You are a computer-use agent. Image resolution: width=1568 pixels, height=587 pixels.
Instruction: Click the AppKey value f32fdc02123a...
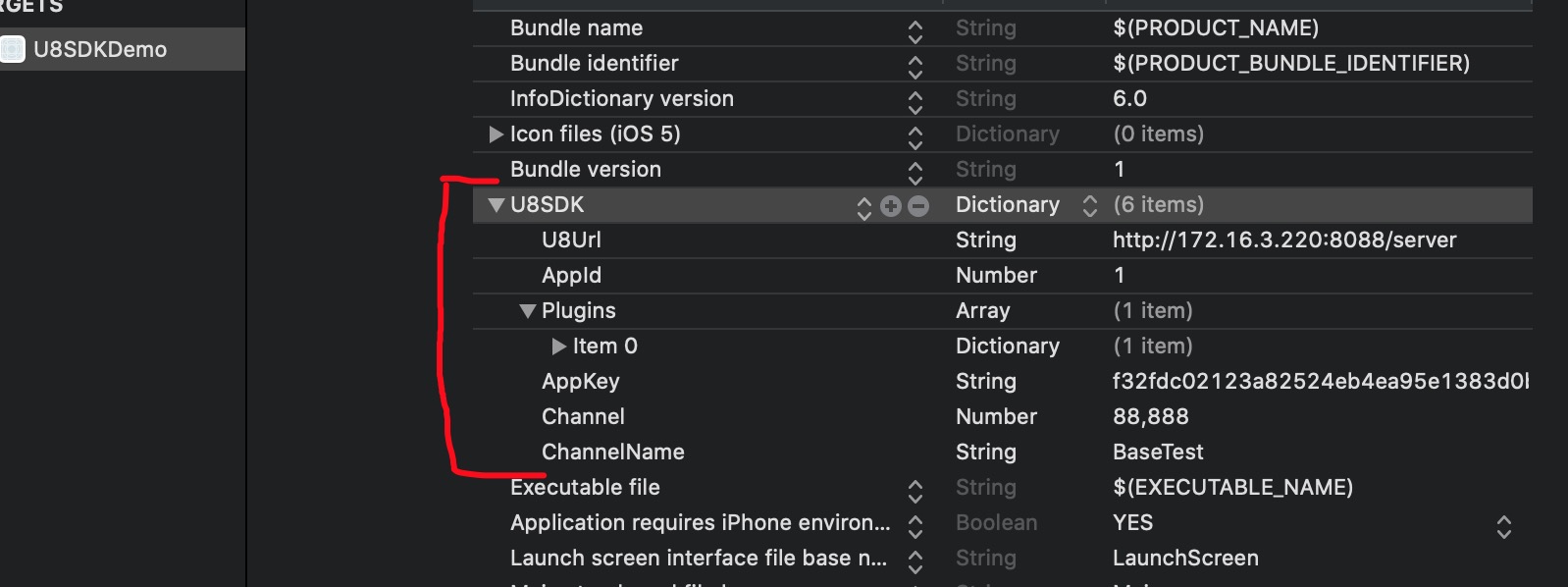tap(1321, 382)
